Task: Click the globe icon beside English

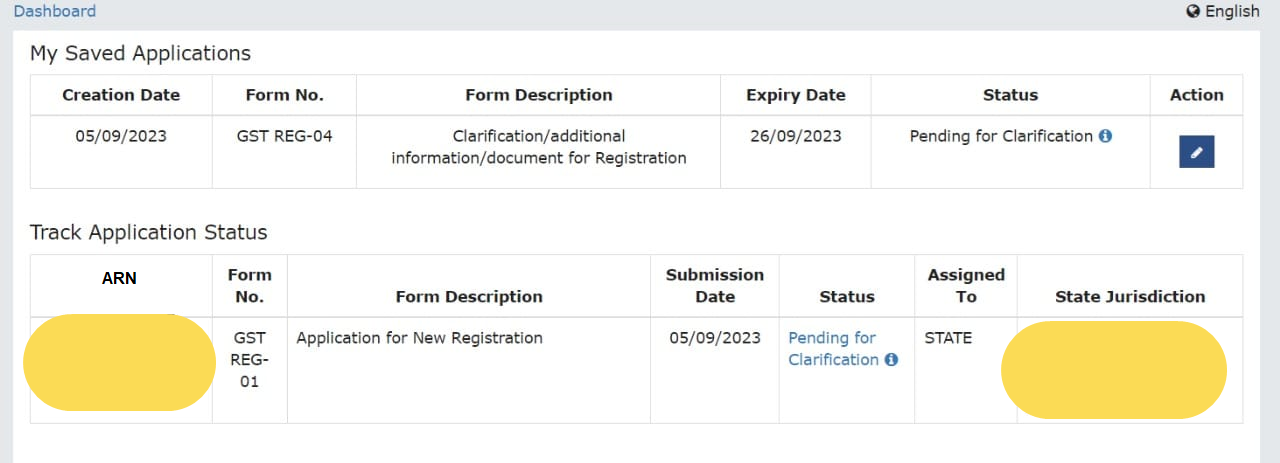Action: [x=1192, y=11]
